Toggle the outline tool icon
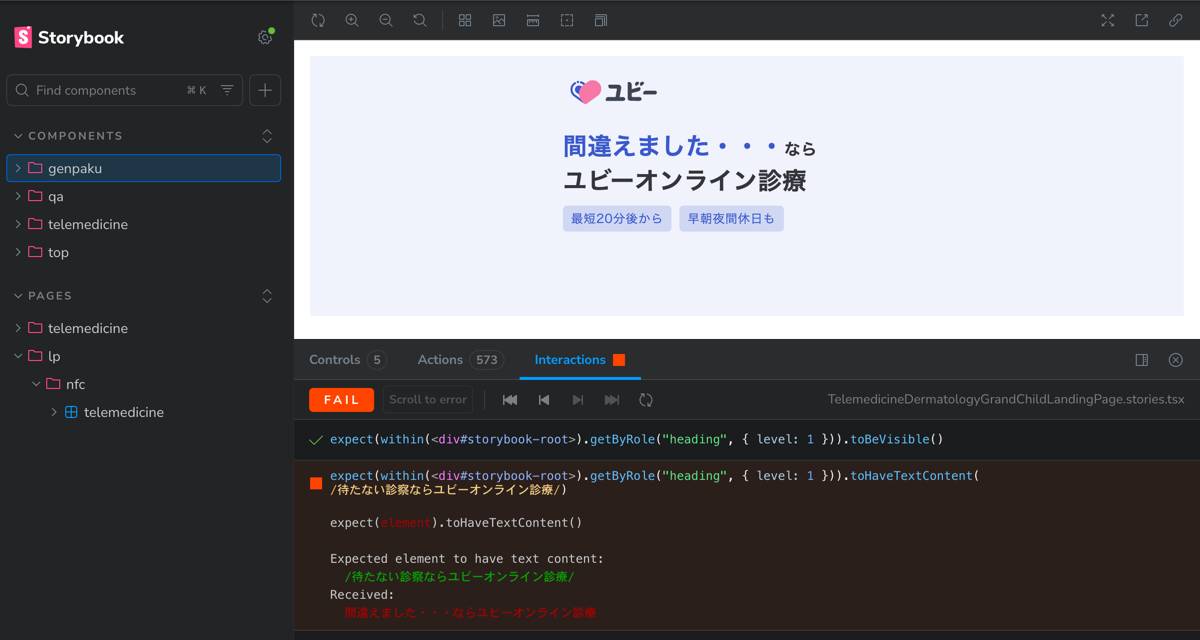 567,20
